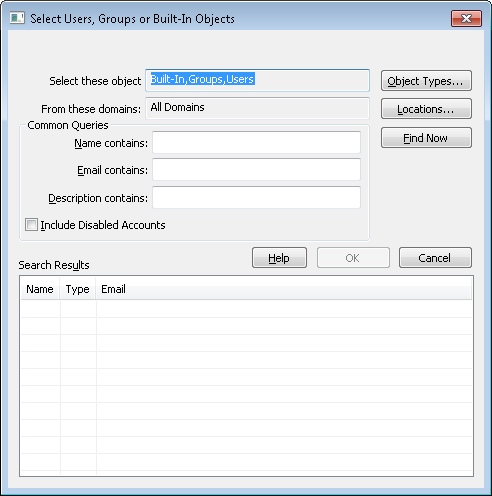Screen dimensions: 492x496
Task: Click Find Now to search
Action: (x=426, y=137)
